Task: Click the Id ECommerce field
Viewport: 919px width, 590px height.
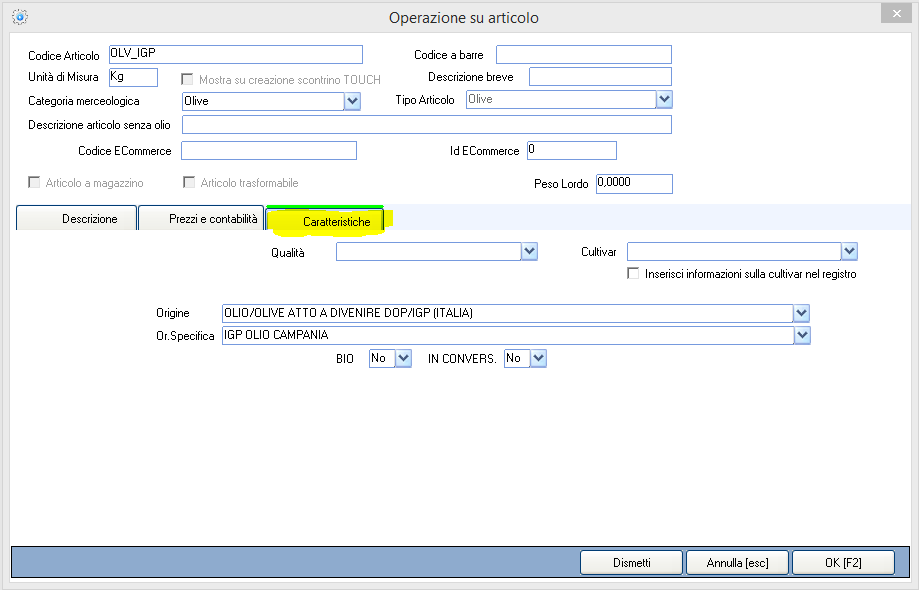Action: [572, 150]
